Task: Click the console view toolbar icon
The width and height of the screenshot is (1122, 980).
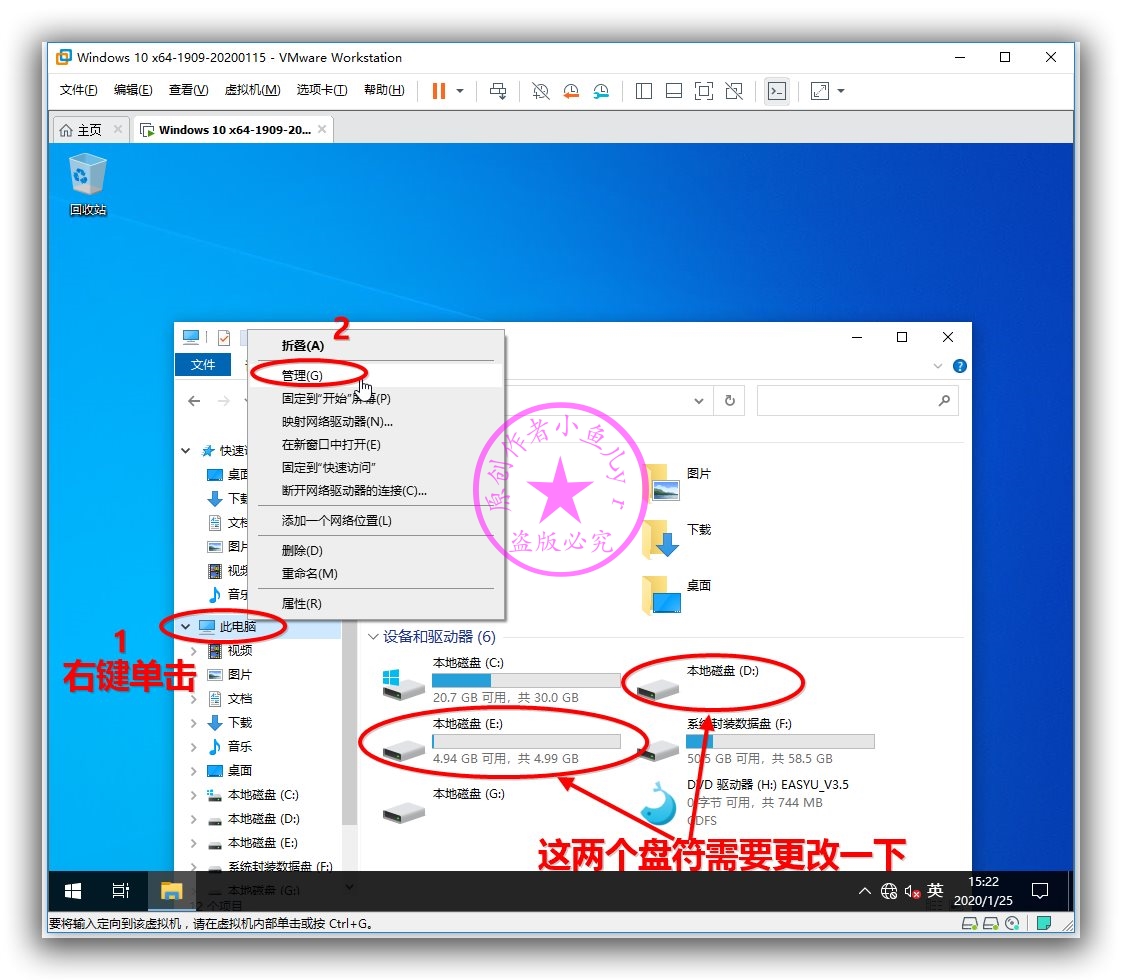Action: (x=777, y=91)
